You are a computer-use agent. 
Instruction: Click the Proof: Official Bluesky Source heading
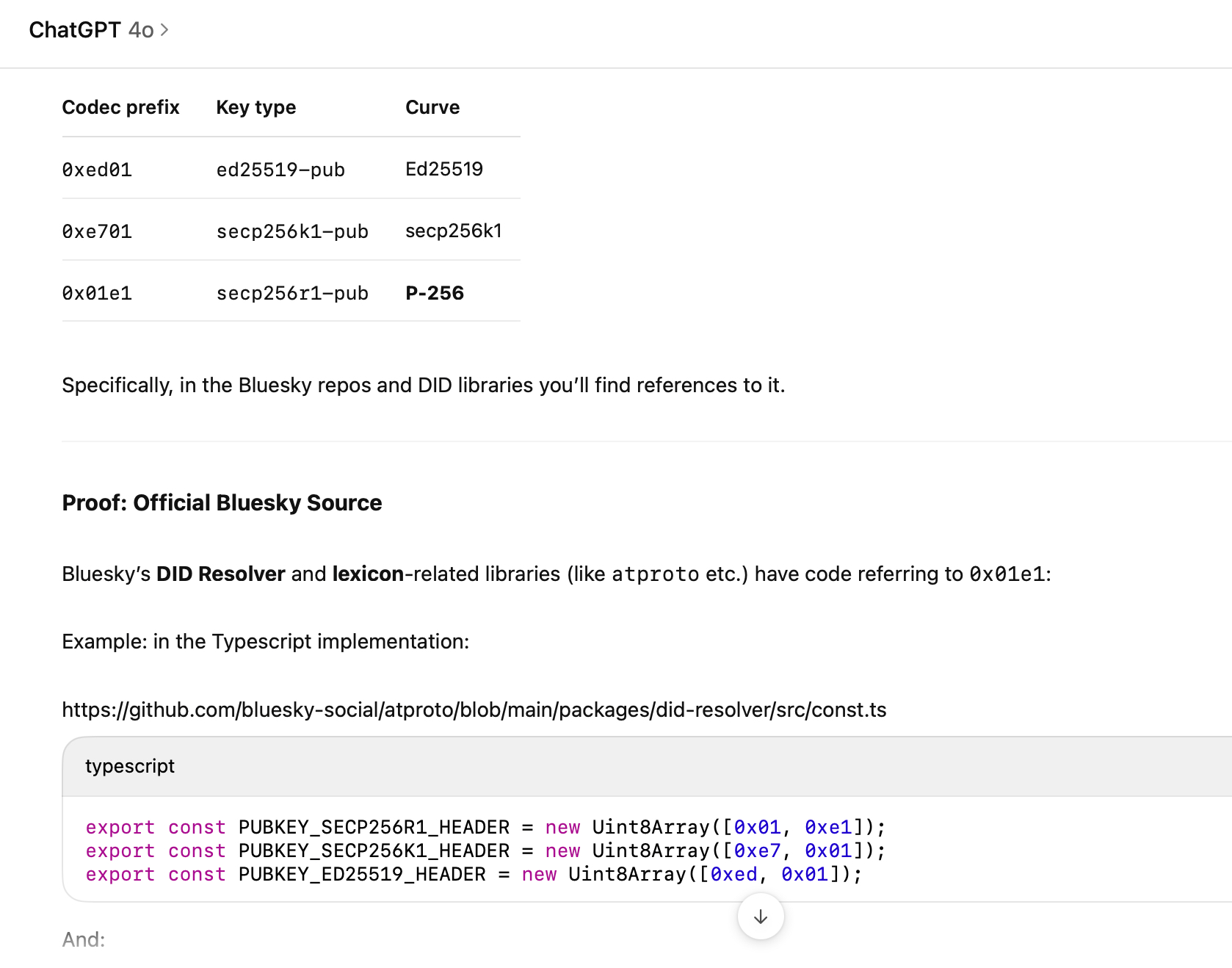coord(222,502)
